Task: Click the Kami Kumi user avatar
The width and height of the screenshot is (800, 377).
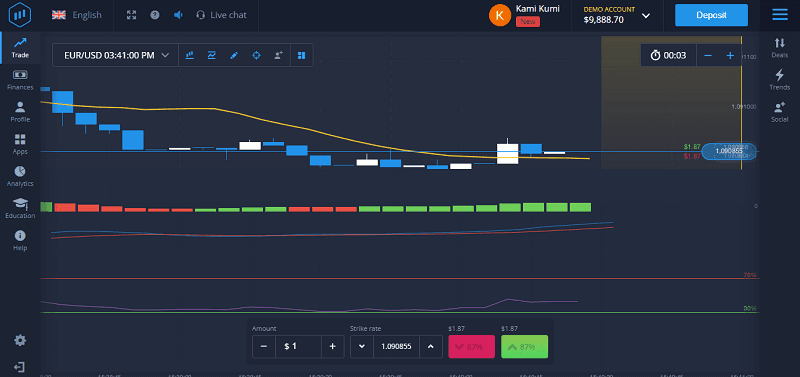Action: point(499,15)
